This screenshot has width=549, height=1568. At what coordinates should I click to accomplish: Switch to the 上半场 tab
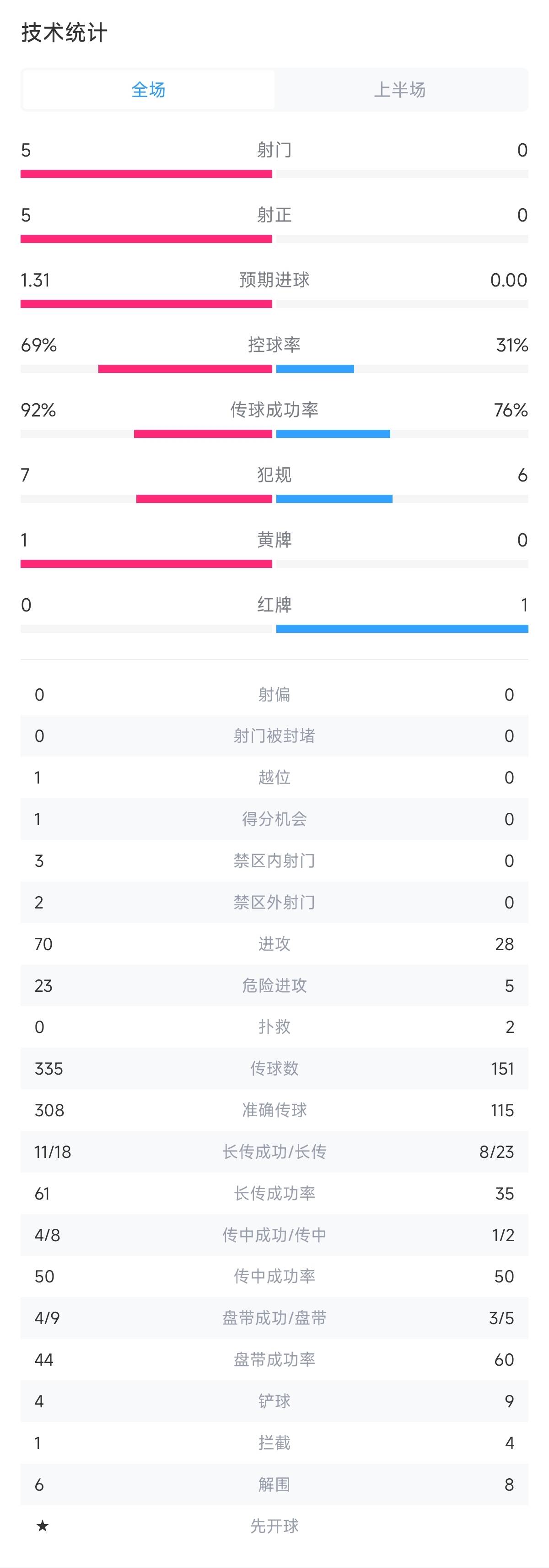400,90
